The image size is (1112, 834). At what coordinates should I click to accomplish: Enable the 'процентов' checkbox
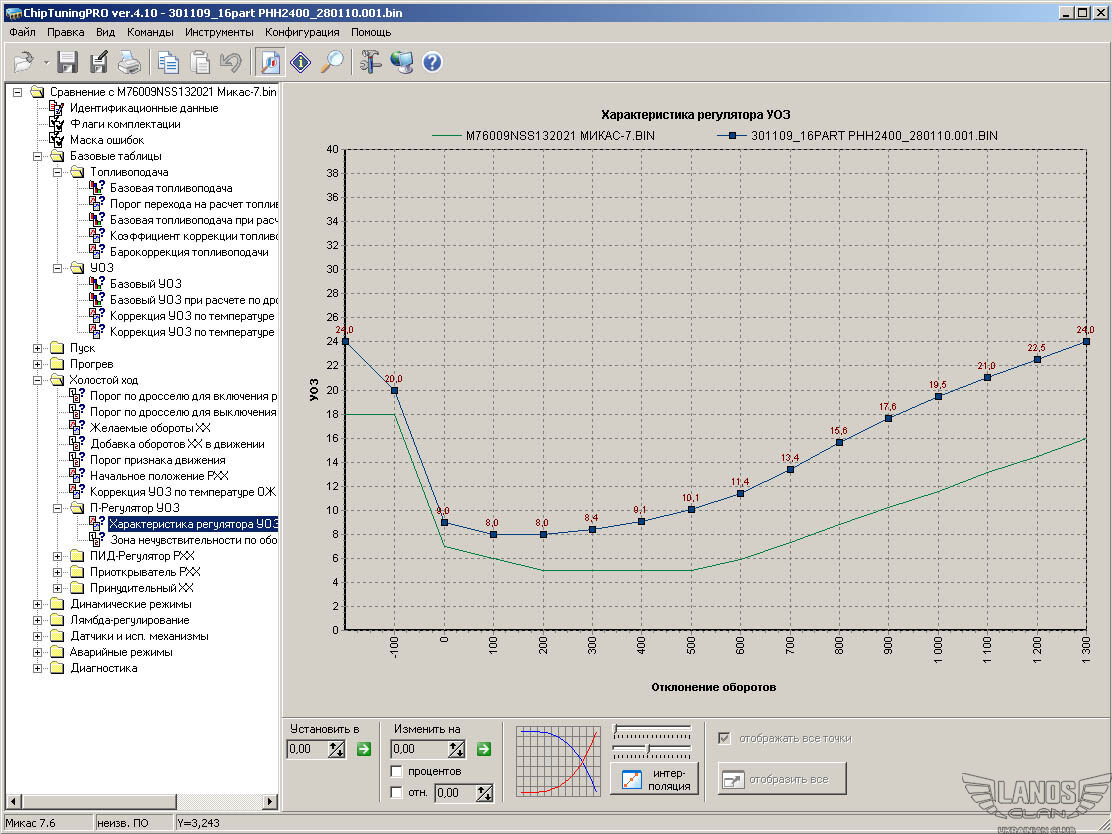click(397, 772)
